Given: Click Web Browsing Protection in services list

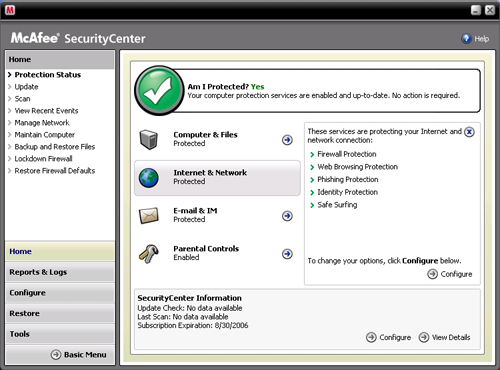Looking at the screenshot, I should click(357, 167).
